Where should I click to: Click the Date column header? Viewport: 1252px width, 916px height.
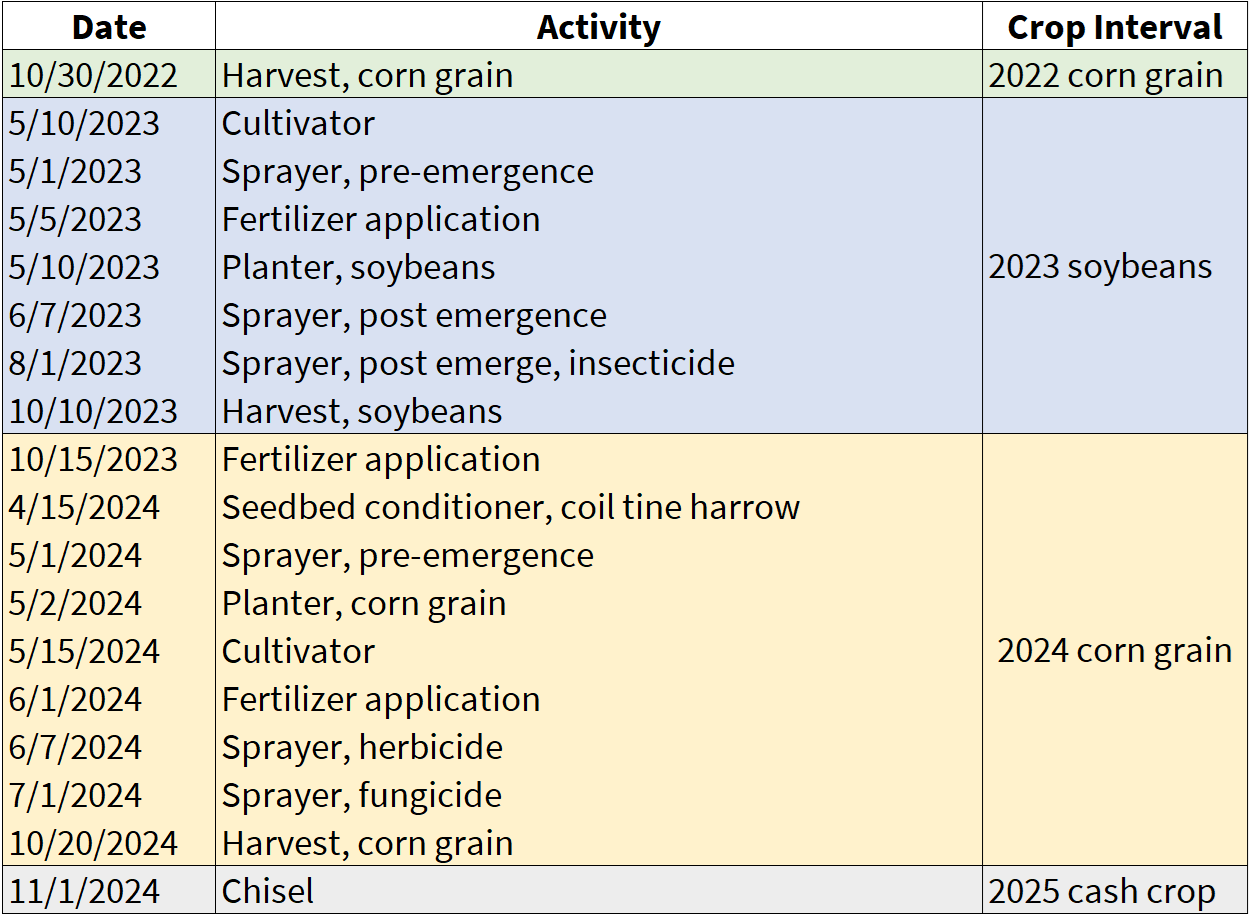coord(109,27)
